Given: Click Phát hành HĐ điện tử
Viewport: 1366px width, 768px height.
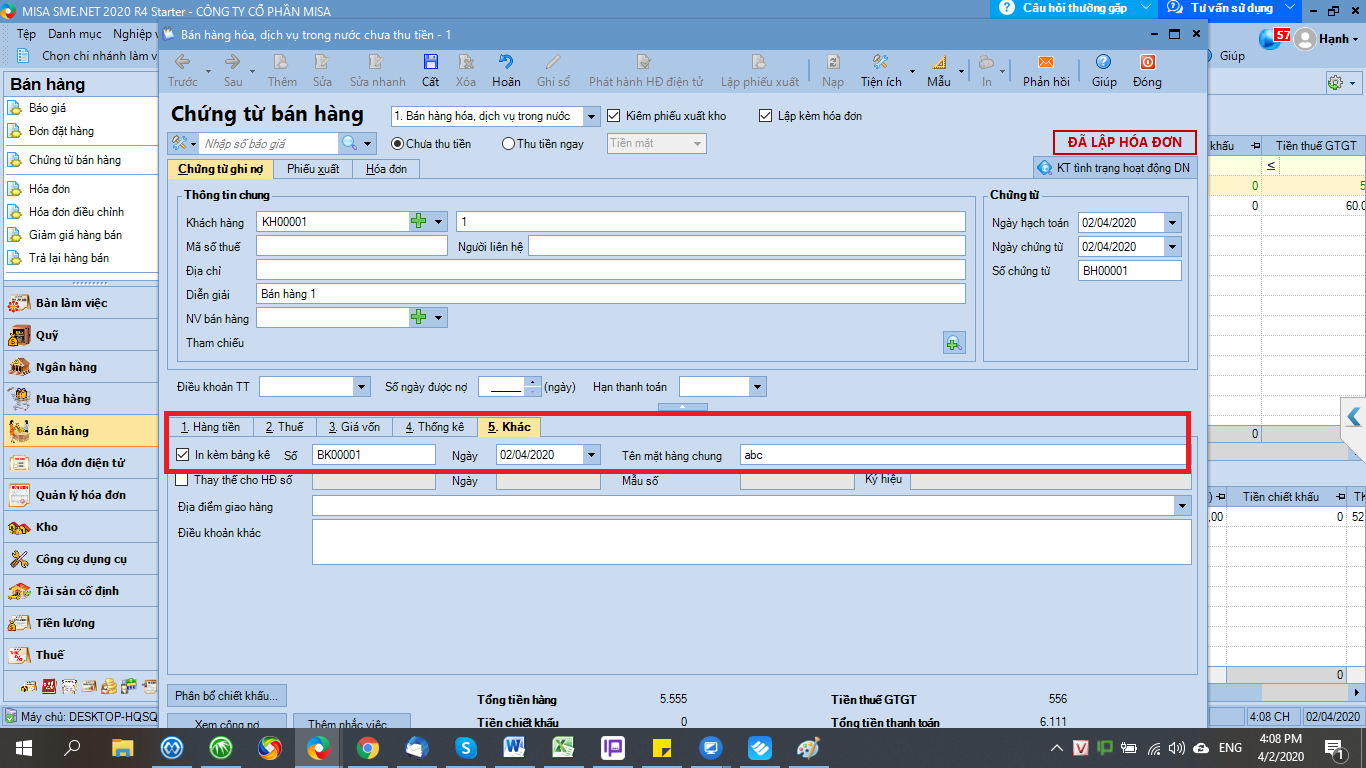Looking at the screenshot, I should (x=646, y=70).
